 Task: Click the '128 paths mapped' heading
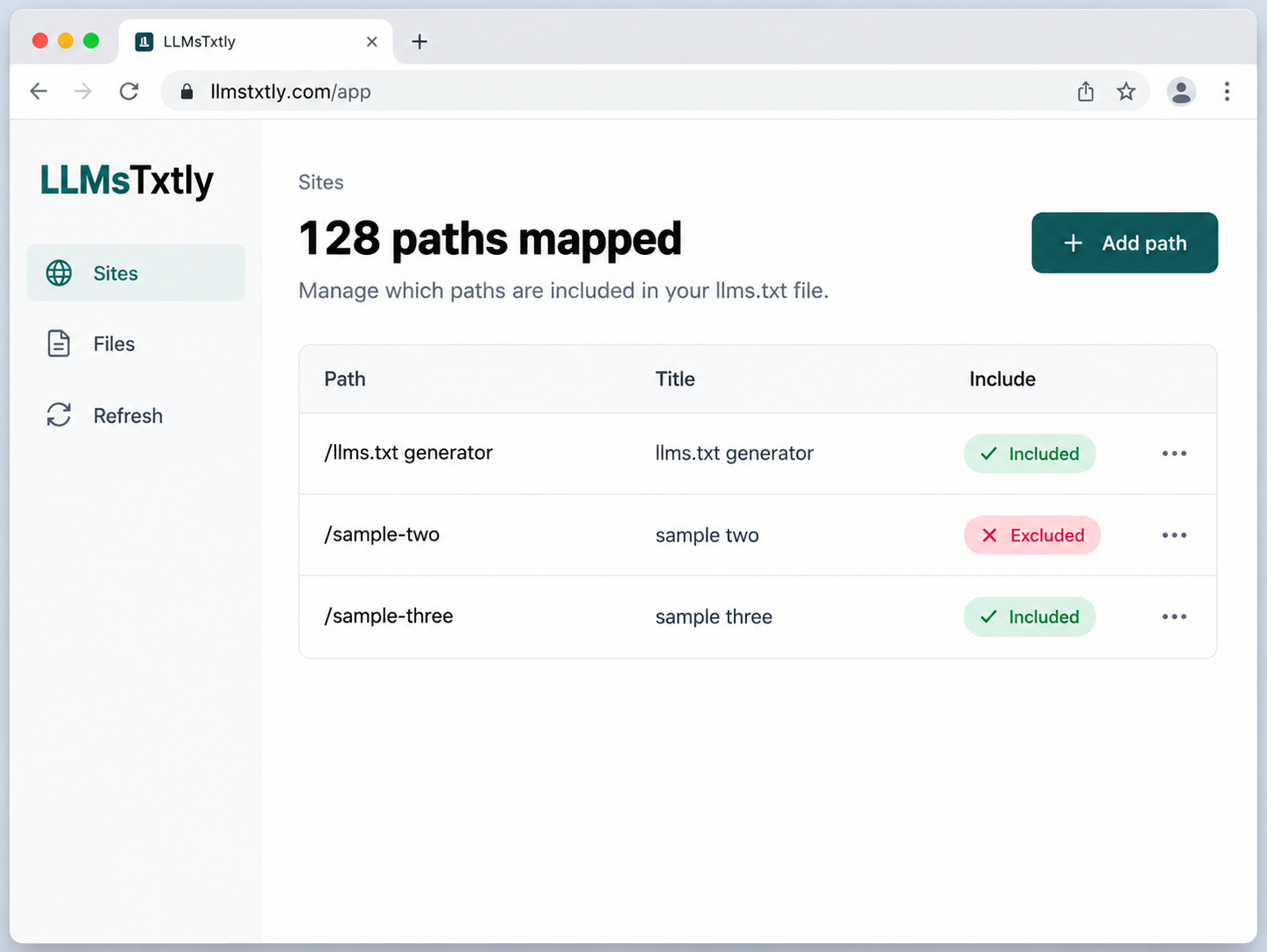490,238
